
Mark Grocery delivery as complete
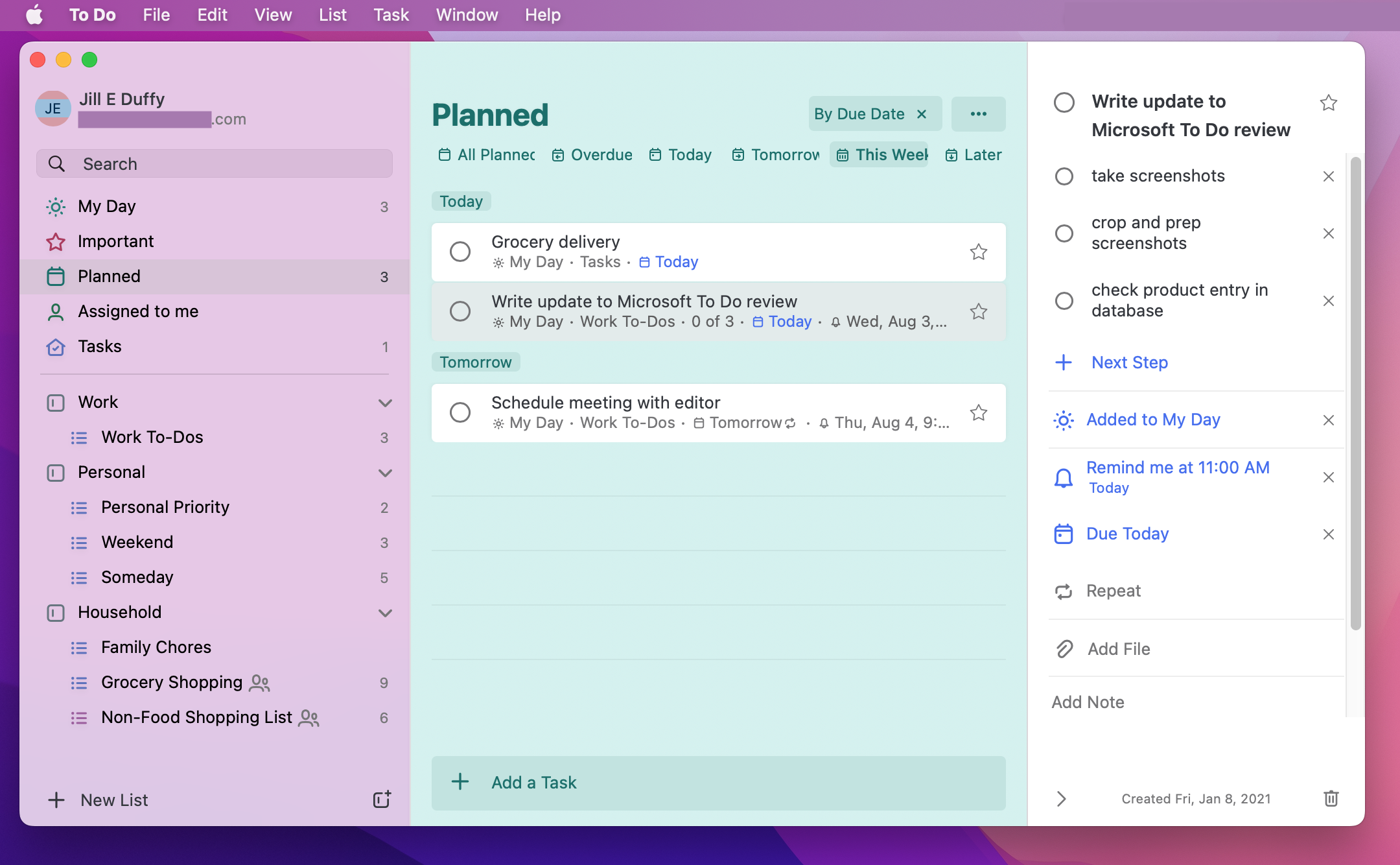tap(460, 252)
